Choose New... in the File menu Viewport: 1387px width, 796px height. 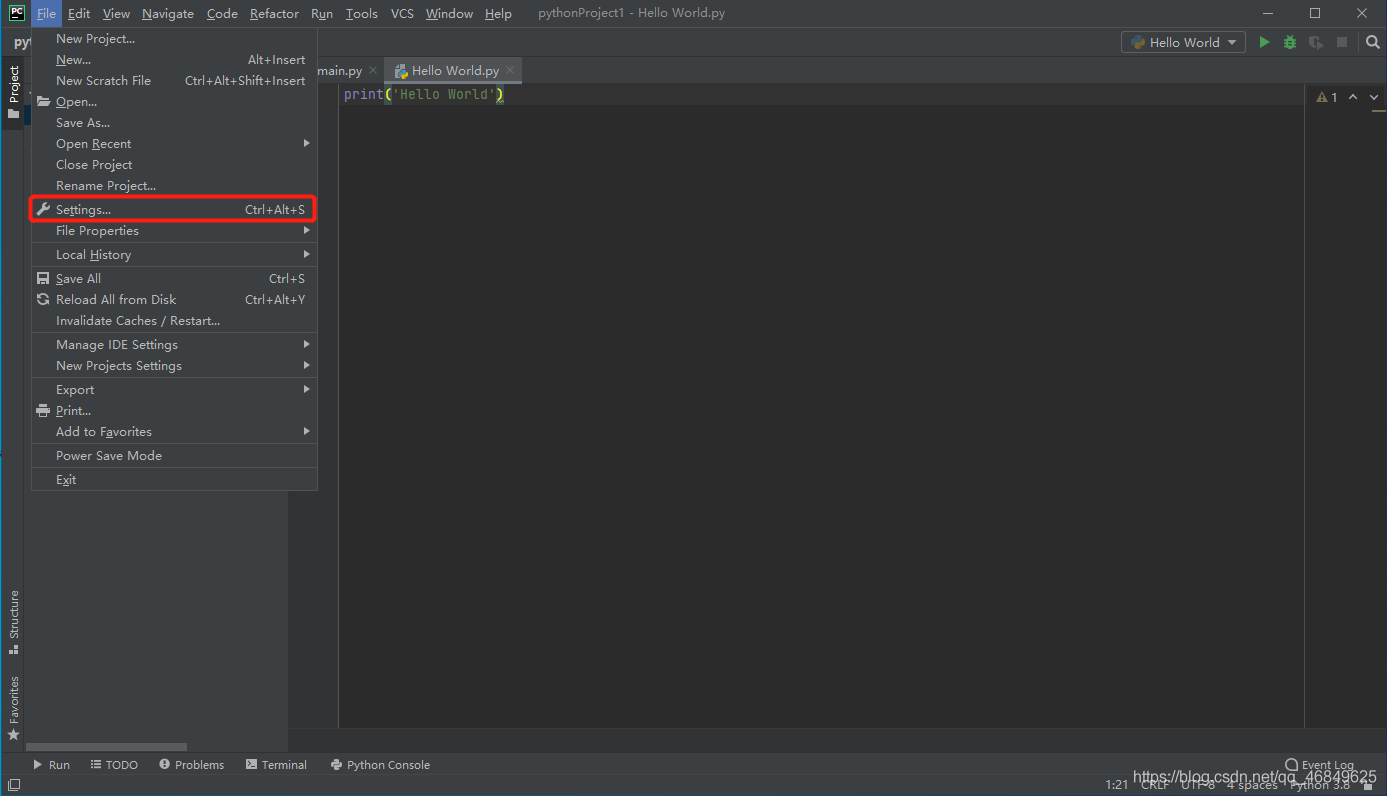coord(174,60)
